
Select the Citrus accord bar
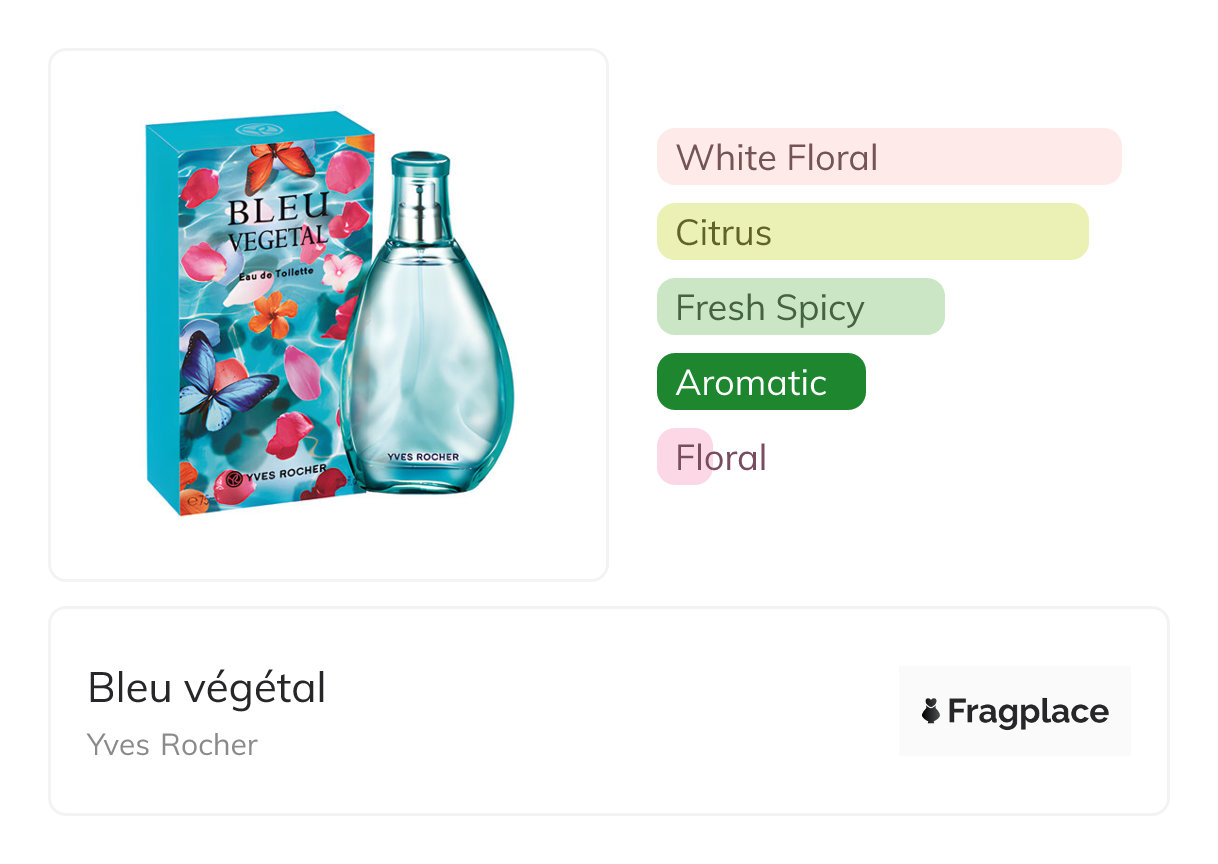tap(872, 232)
